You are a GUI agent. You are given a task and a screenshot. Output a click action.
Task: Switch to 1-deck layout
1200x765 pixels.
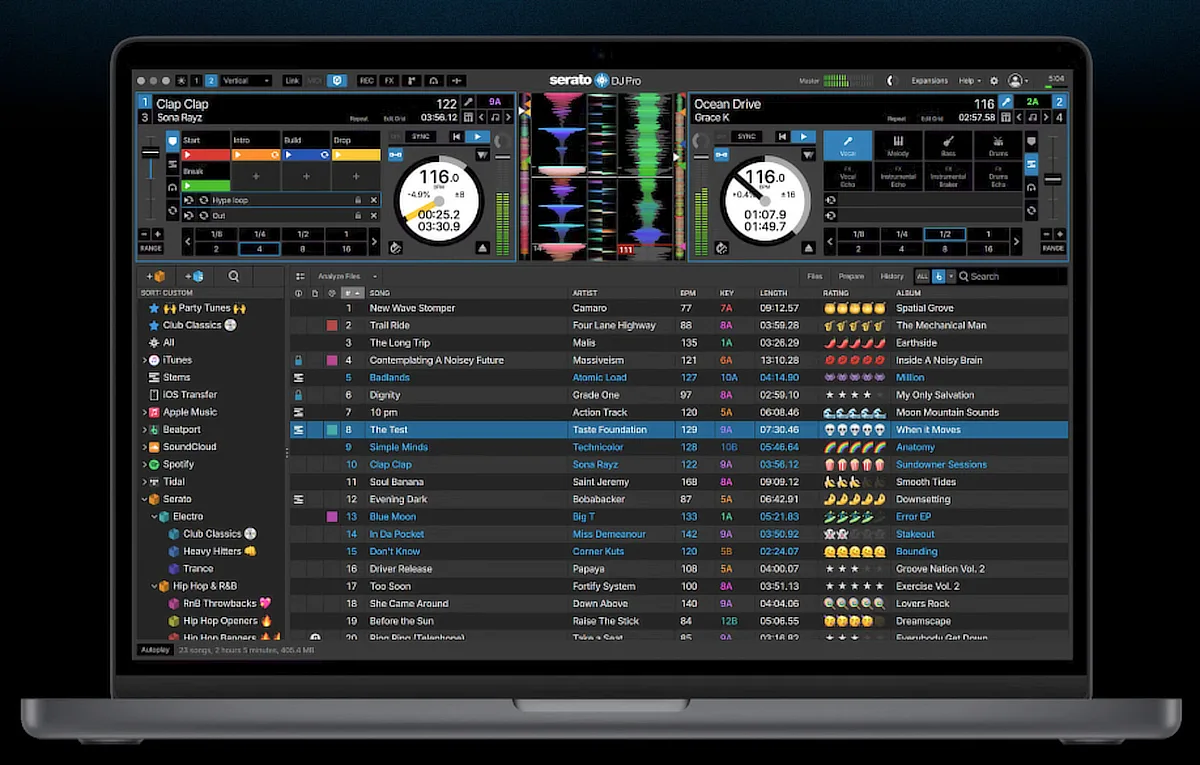(x=197, y=80)
